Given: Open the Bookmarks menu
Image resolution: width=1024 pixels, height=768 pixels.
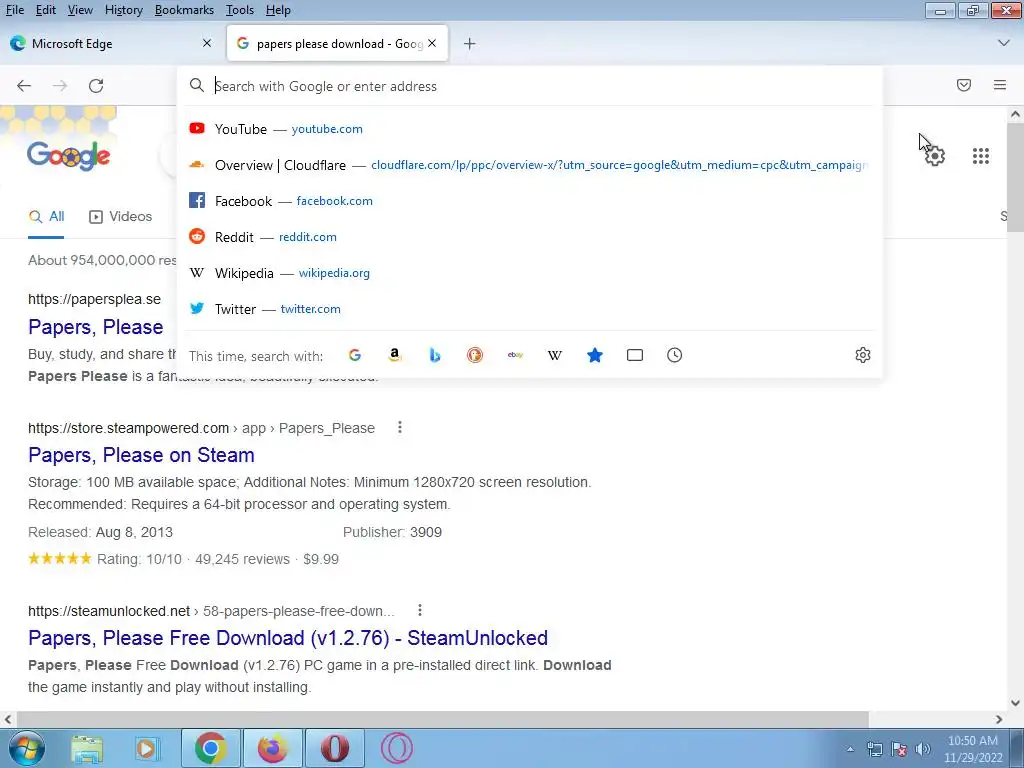Looking at the screenshot, I should pos(184,10).
